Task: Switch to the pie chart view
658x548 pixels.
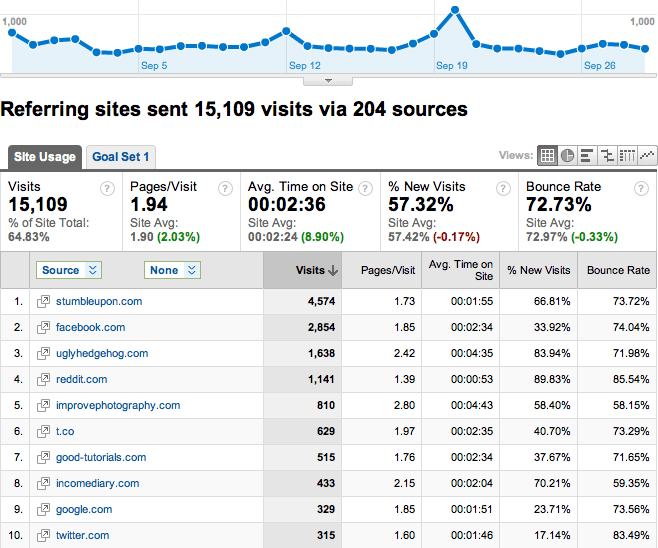Action: [x=567, y=156]
